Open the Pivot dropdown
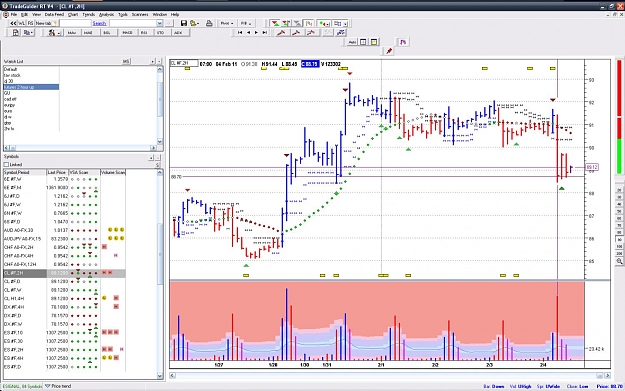Screen dimensions: 625x391 point(226,24)
